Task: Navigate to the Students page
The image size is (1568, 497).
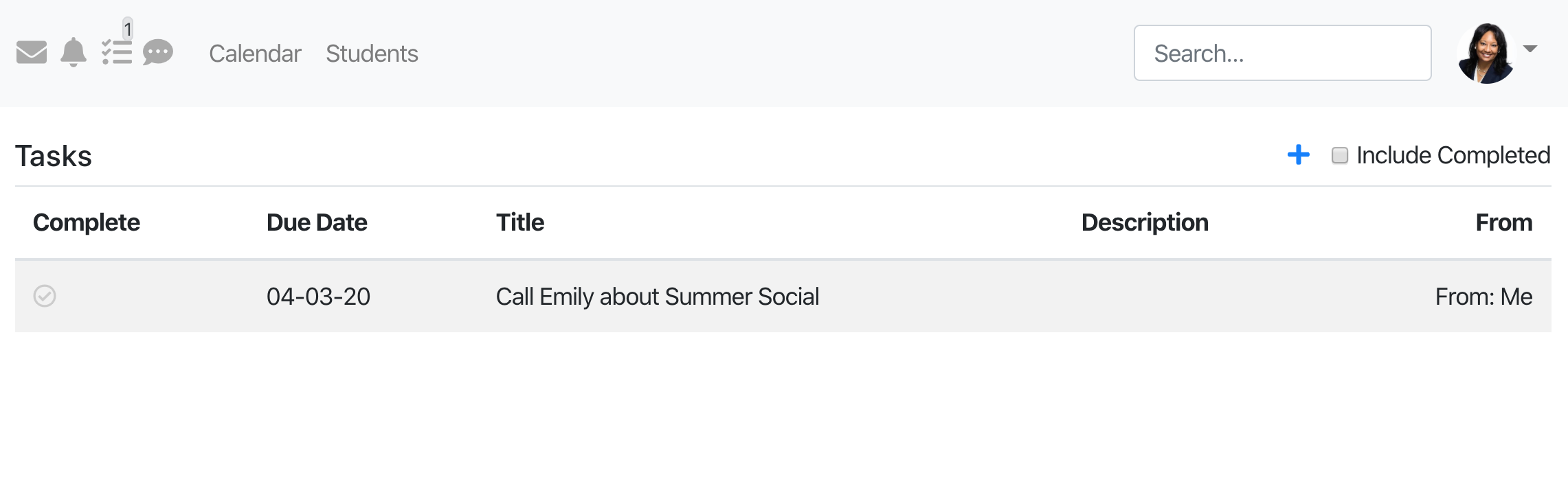Action: click(372, 54)
